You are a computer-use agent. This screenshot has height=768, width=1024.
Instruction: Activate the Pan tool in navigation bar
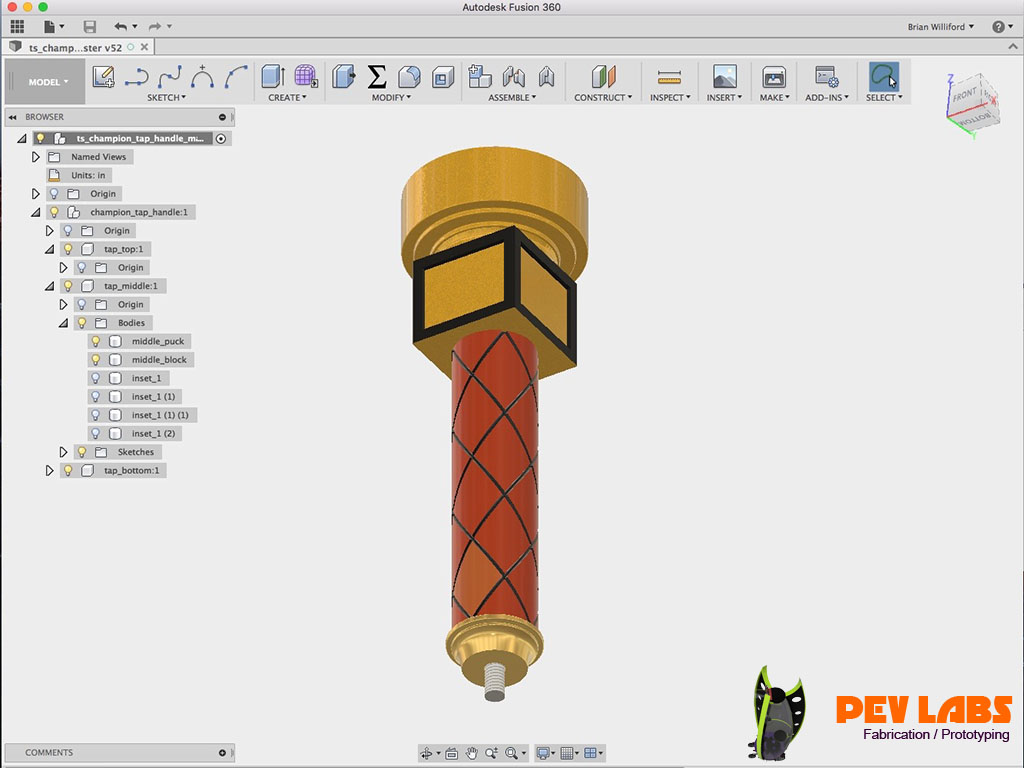471,752
